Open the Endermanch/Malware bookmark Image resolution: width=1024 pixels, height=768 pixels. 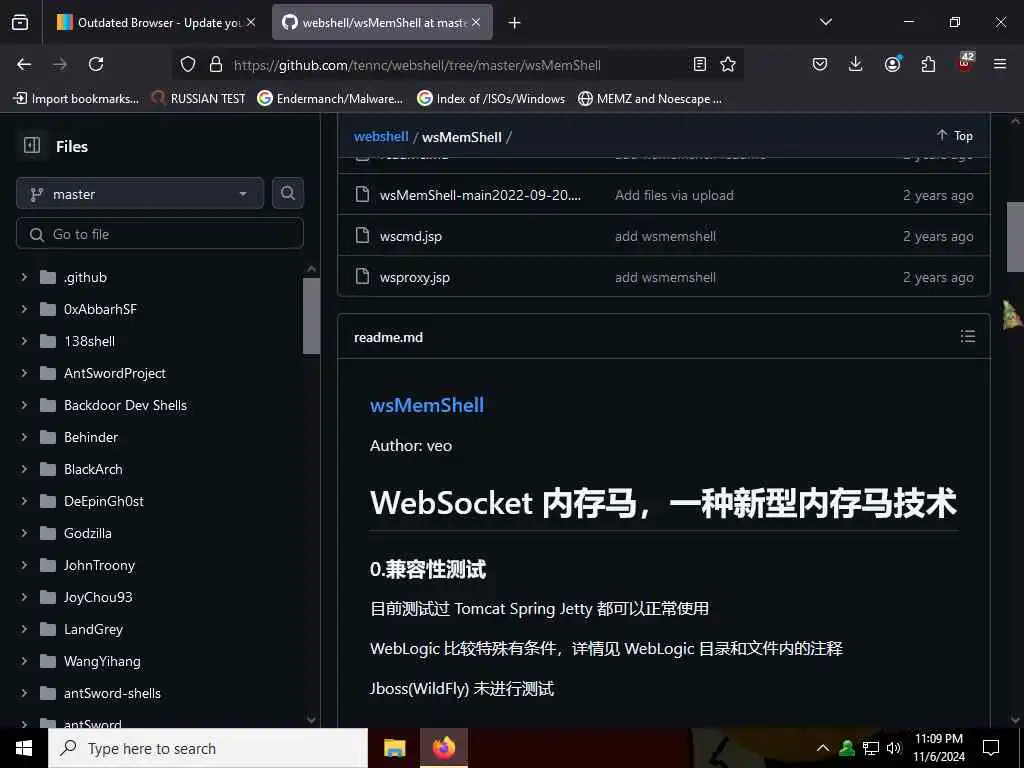tap(330, 99)
